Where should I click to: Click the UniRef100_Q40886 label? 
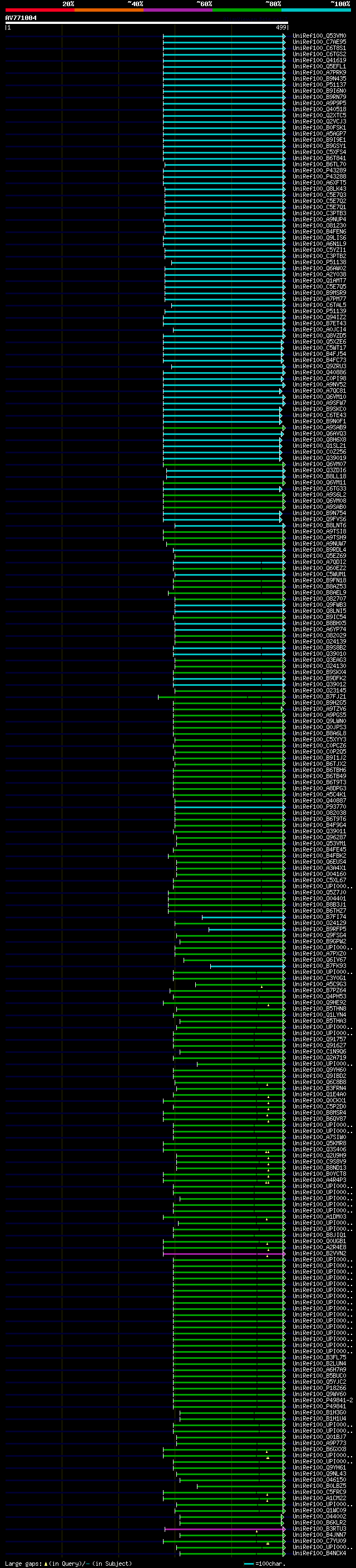click(319, 373)
